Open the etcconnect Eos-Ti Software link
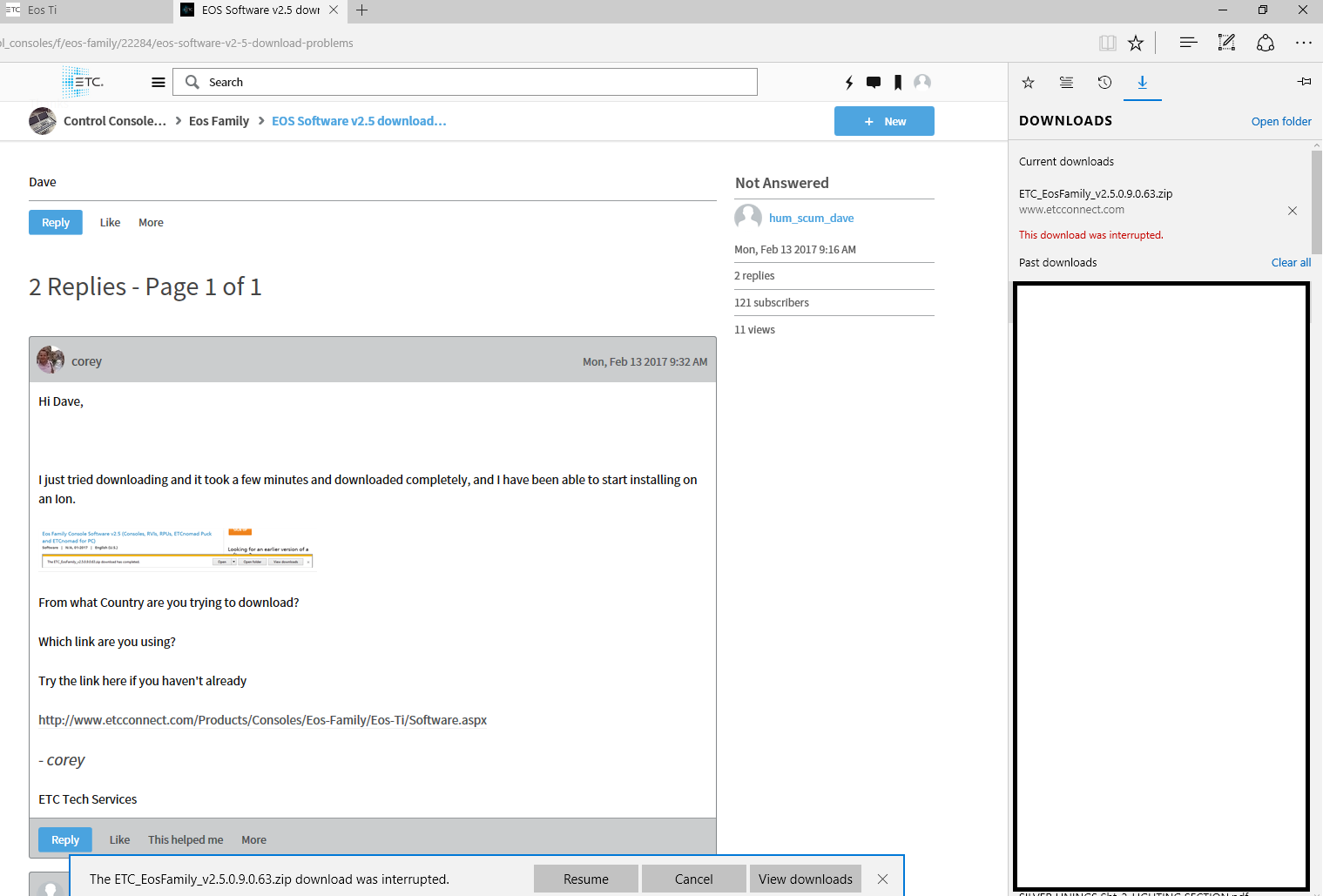This screenshot has width=1323, height=896. pyautogui.click(x=262, y=720)
